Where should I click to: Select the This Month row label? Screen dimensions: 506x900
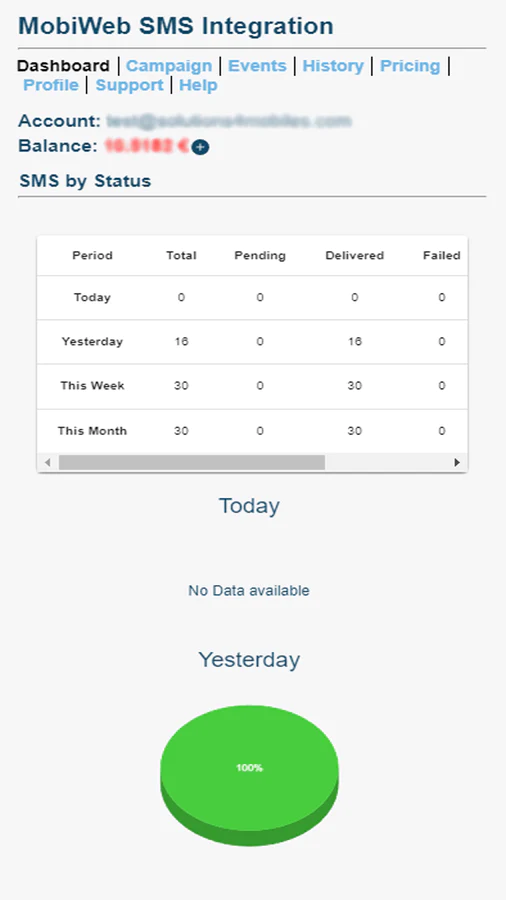[x=92, y=430]
